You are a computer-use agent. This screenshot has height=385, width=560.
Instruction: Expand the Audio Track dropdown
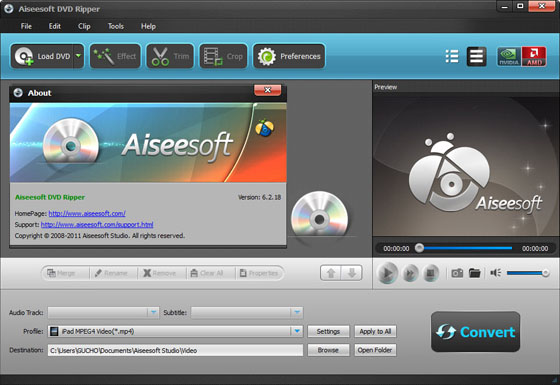(x=153, y=312)
